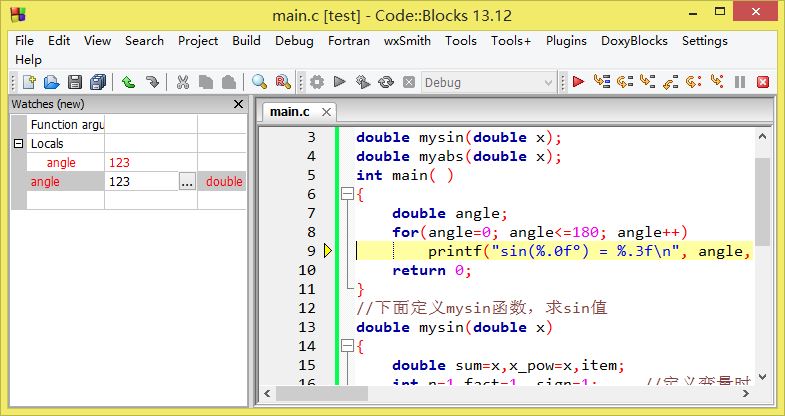The image size is (785, 416).
Task: Click the Chinese comment on line 12
Action: [x=482, y=308]
